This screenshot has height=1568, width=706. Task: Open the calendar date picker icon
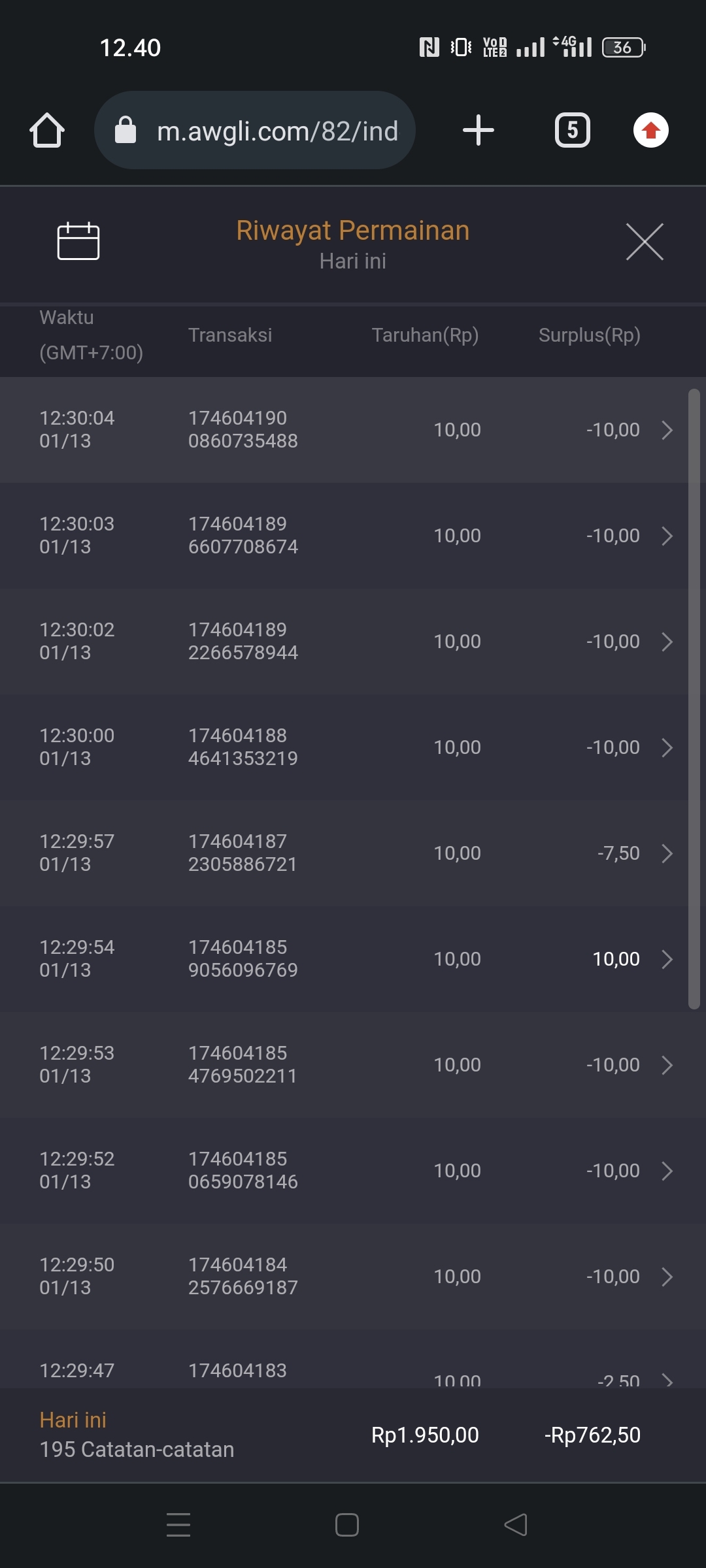78,241
